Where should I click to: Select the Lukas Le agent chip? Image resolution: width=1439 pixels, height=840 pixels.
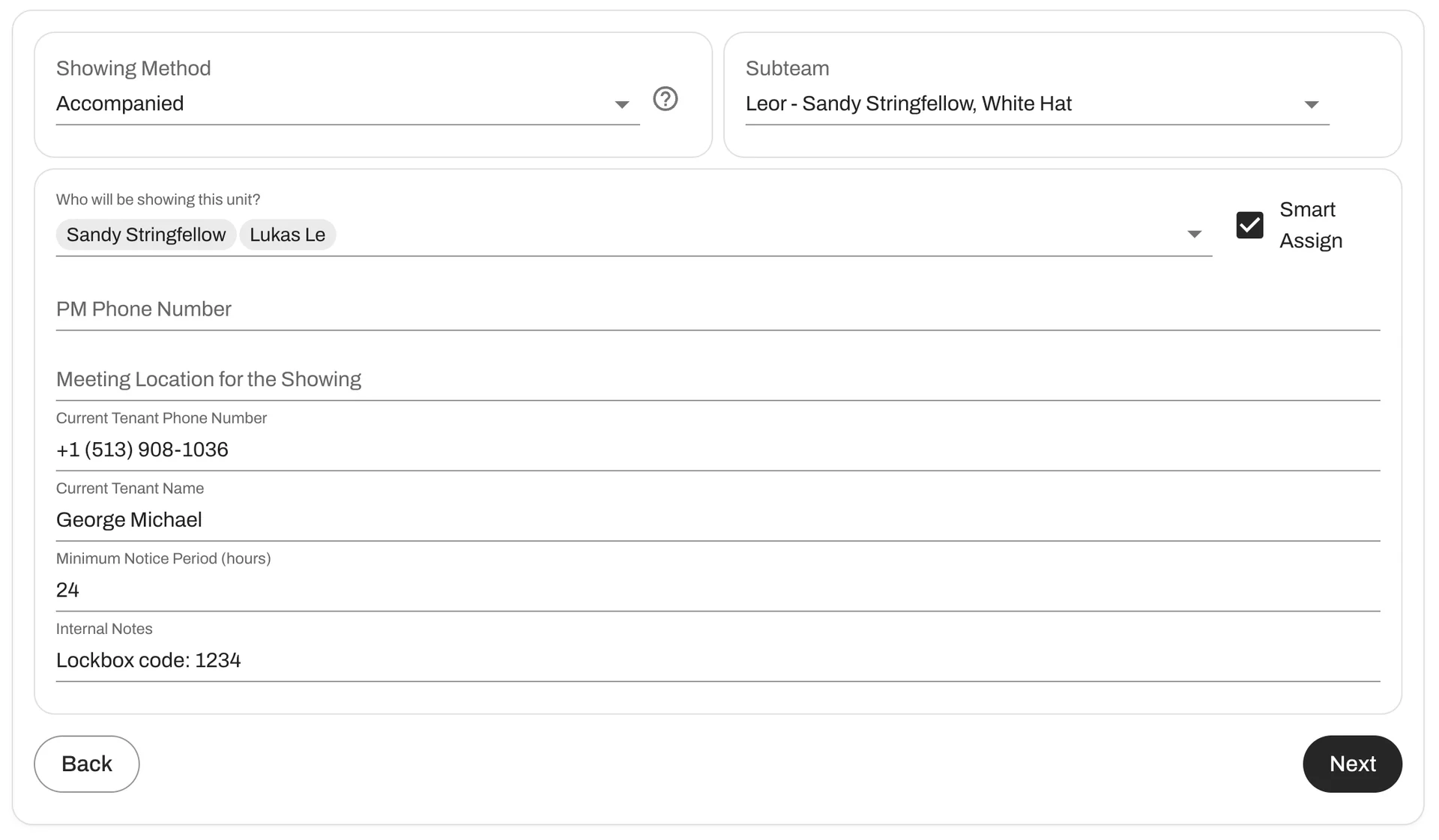pyautogui.click(x=288, y=235)
